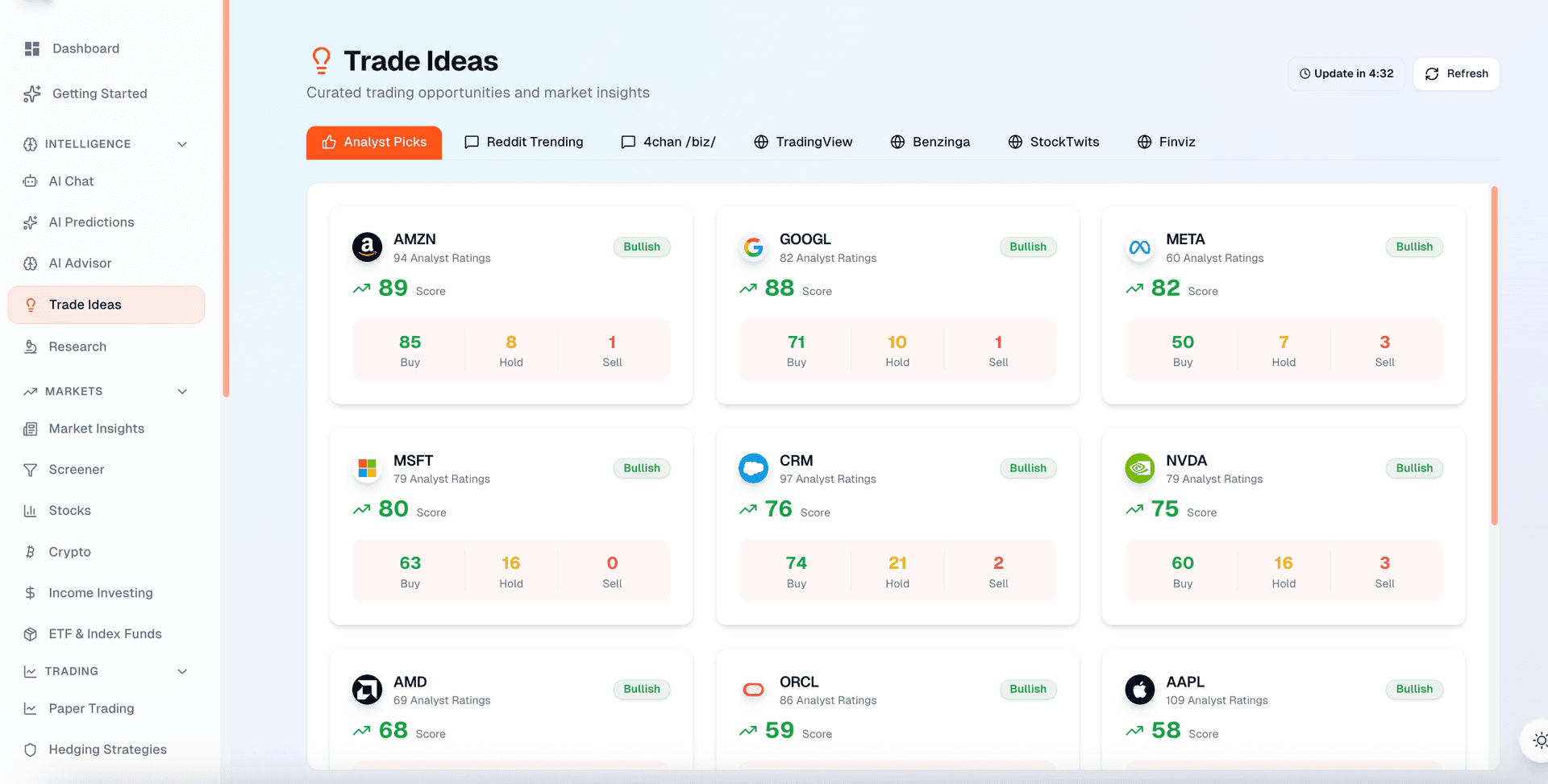Image resolution: width=1548 pixels, height=784 pixels.
Task: Click the Trade Ideas lightbulb sidebar icon
Action: [31, 305]
